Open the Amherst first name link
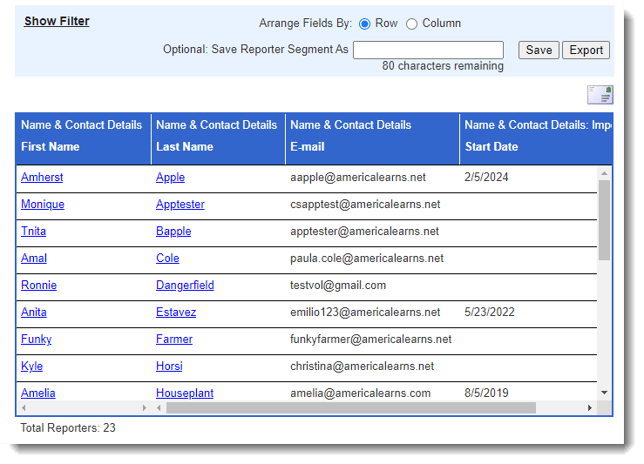Image resolution: width=644 pixels, height=464 pixels. pyautogui.click(x=44, y=177)
